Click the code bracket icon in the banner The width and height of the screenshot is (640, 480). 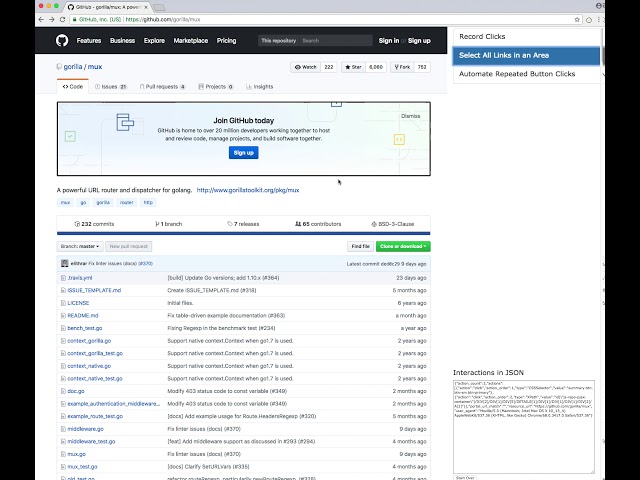399,140
